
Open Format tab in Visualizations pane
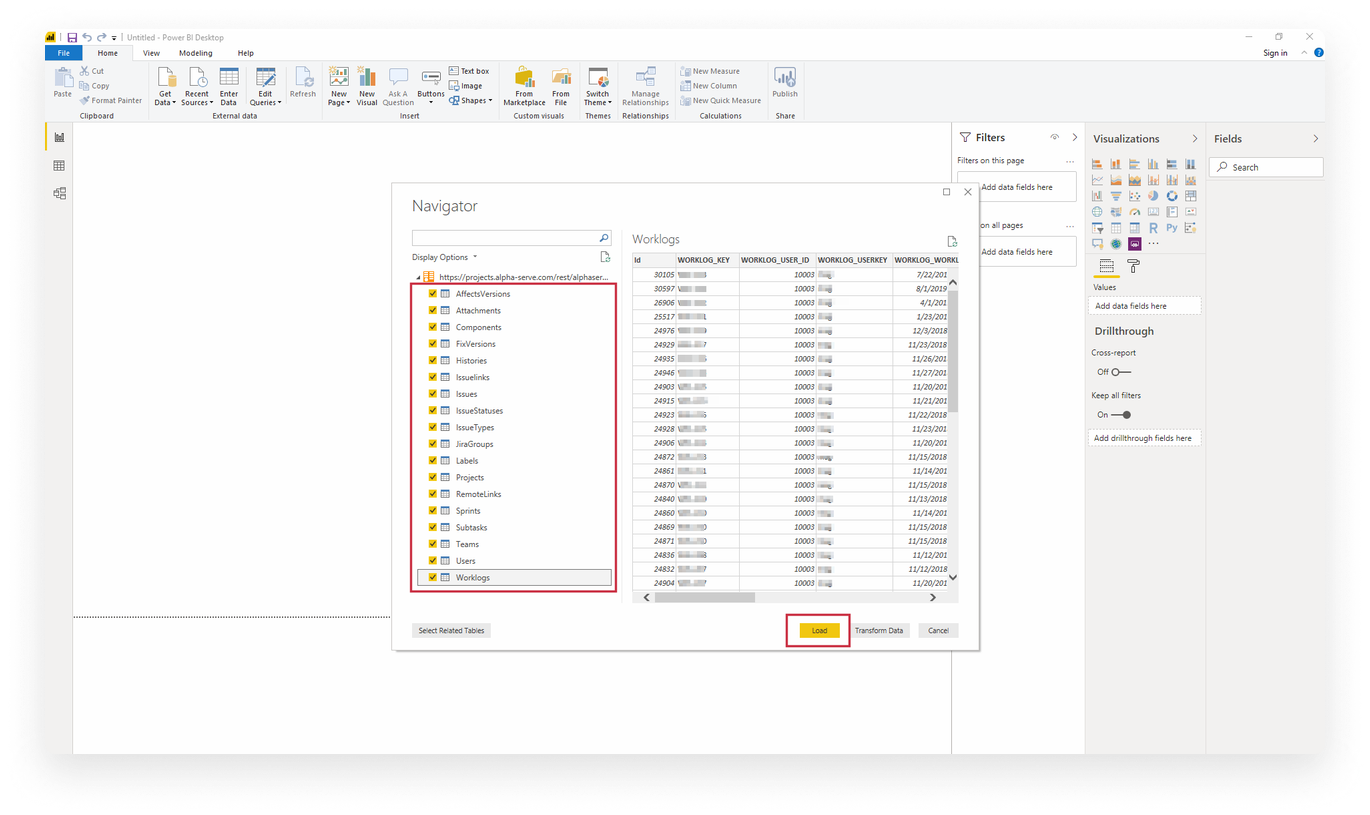click(1133, 266)
